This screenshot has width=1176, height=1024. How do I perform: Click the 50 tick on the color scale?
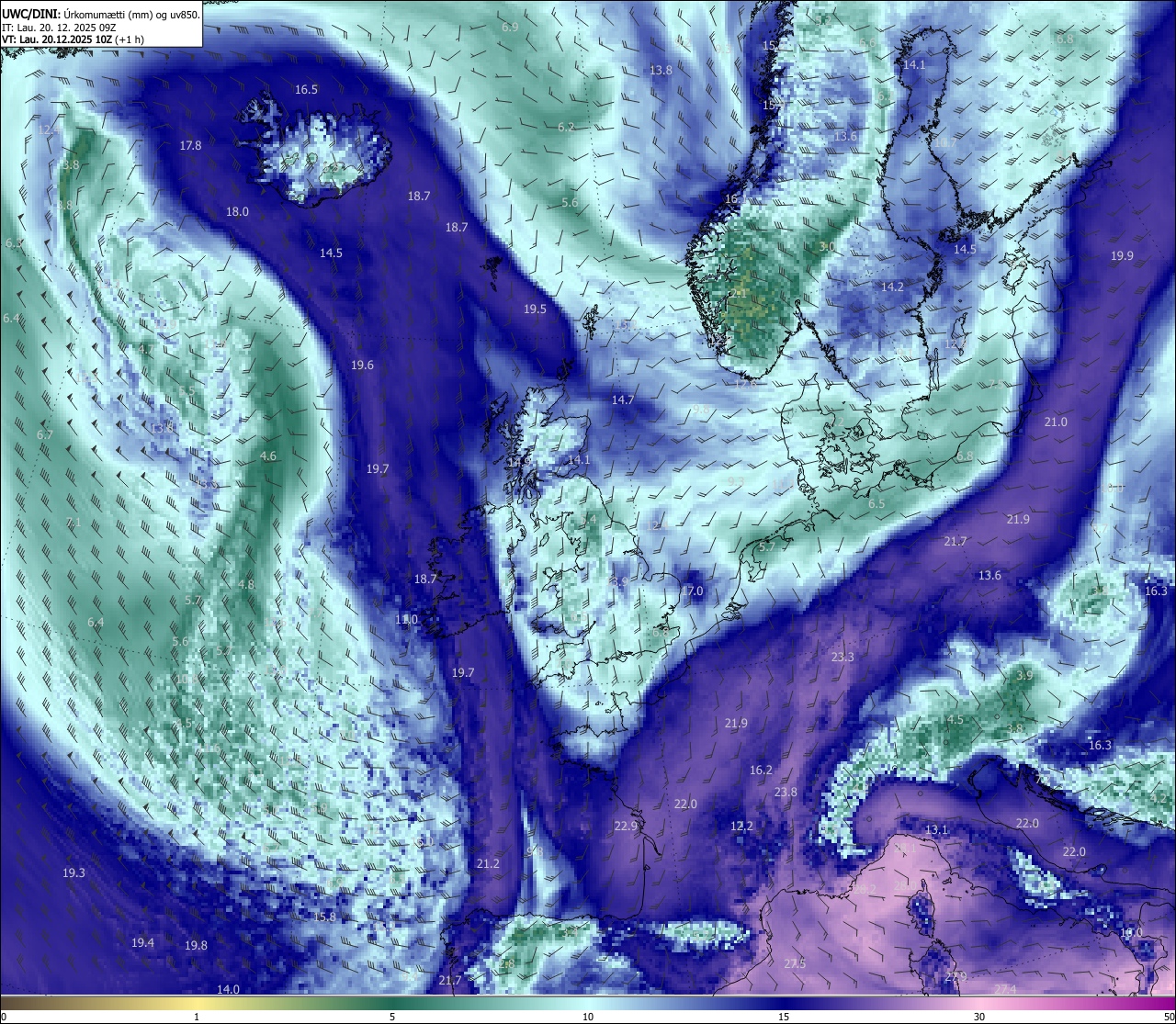click(x=1168, y=1017)
